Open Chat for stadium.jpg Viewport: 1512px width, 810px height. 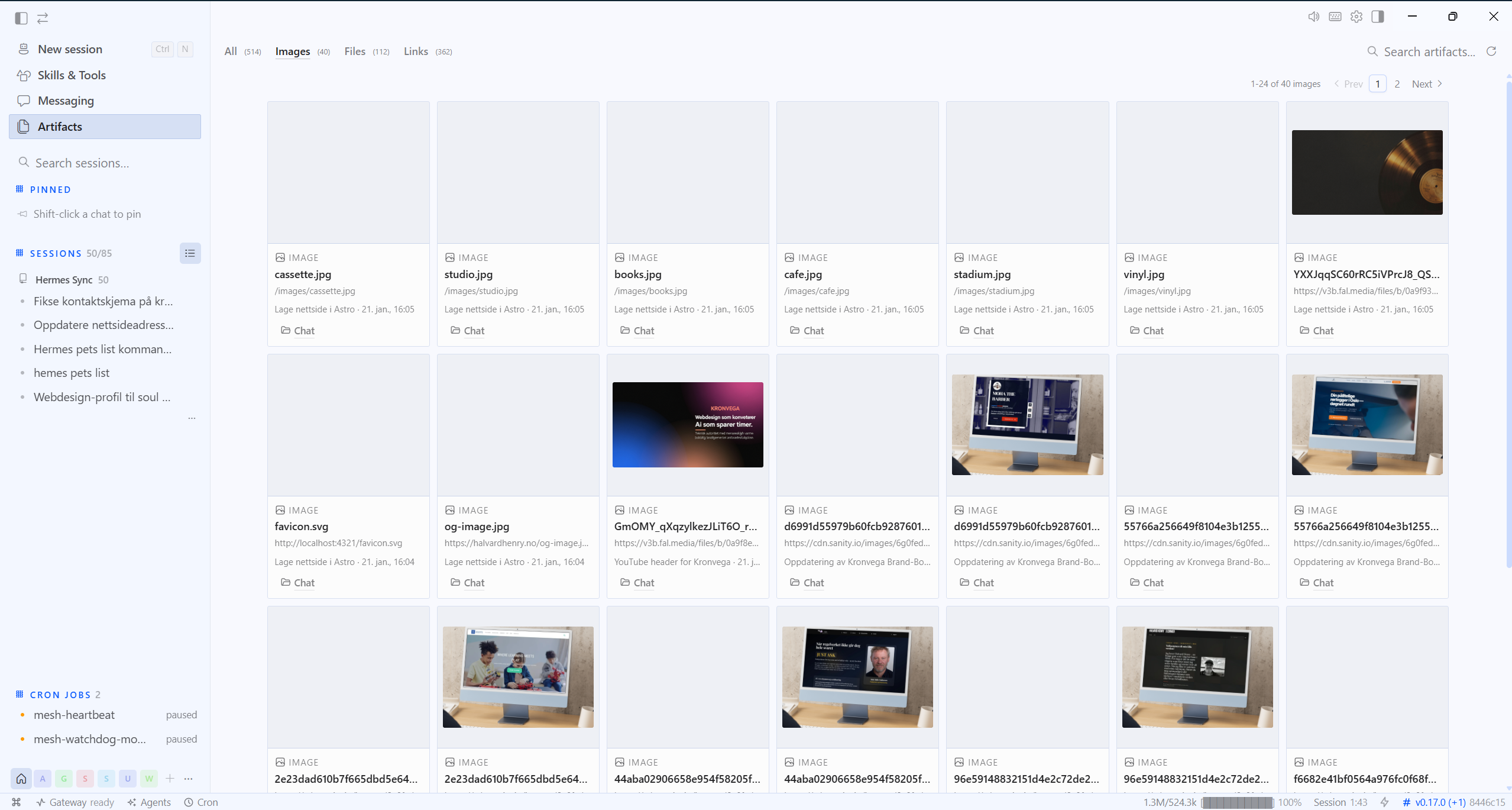976,331
